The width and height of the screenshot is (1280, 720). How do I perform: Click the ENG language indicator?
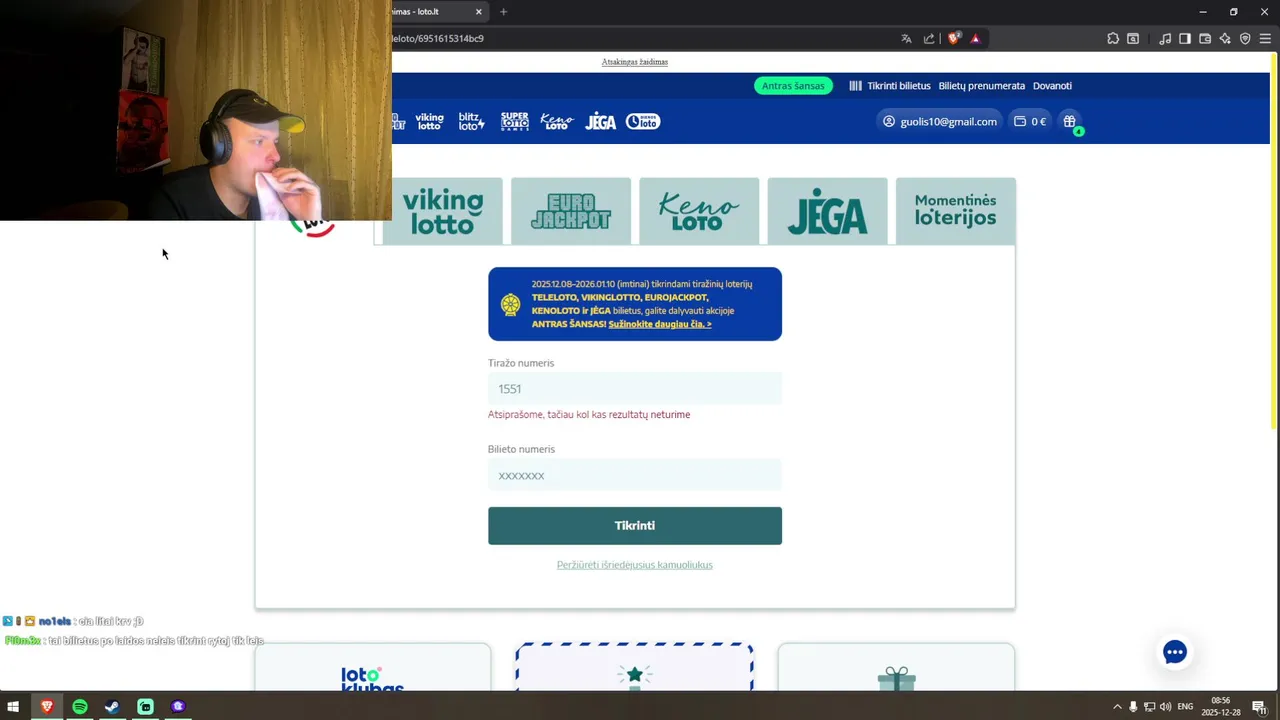click(1186, 707)
